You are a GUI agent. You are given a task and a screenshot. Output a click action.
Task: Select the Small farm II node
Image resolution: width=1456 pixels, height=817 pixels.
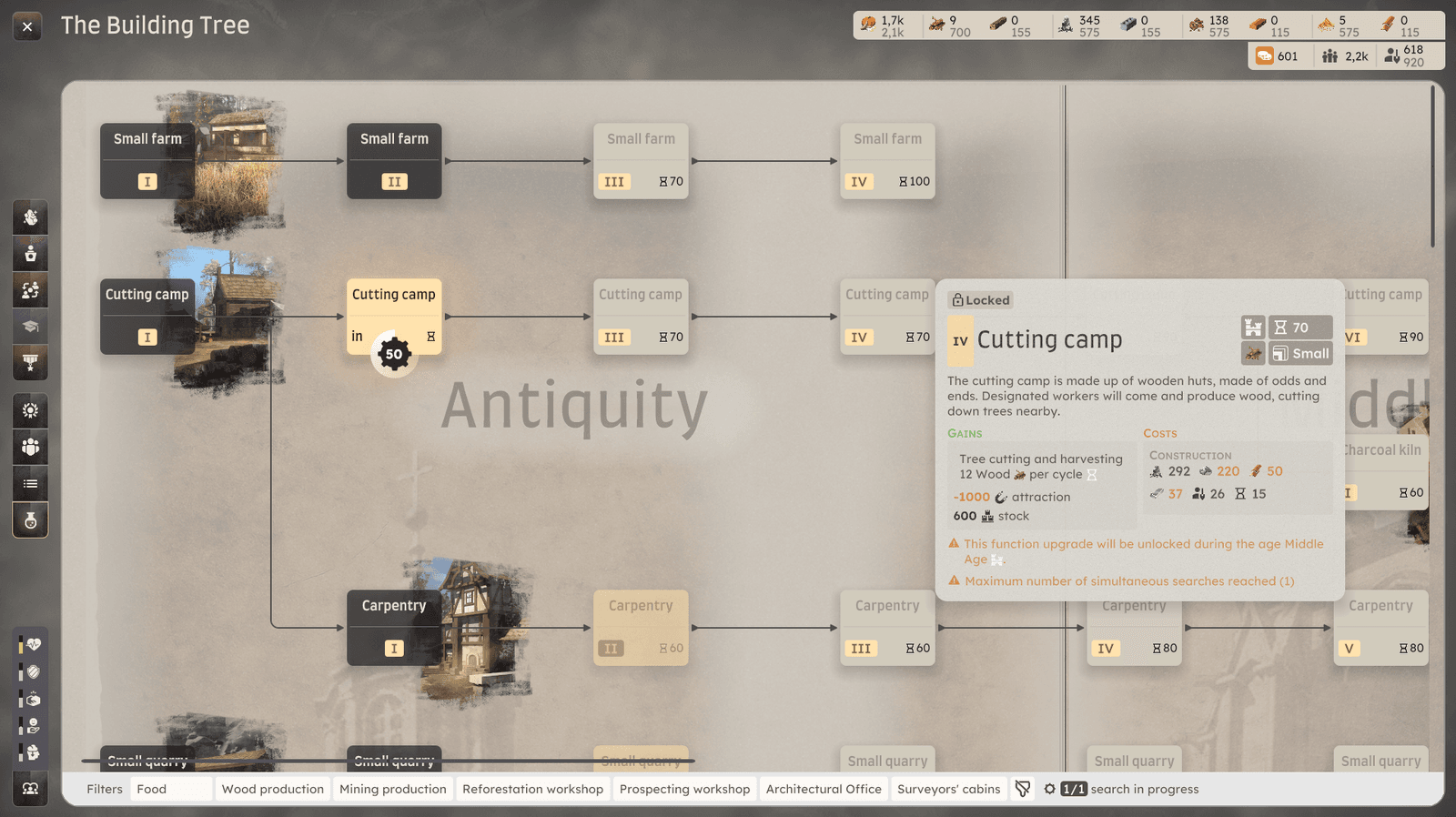click(x=394, y=161)
